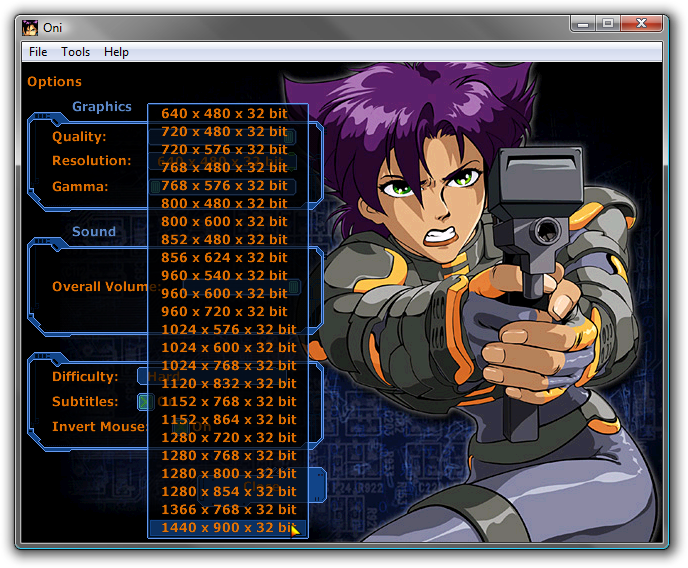Select 800 x 600 x 32 bit resolution
This screenshot has width=688, height=568.
point(228,221)
